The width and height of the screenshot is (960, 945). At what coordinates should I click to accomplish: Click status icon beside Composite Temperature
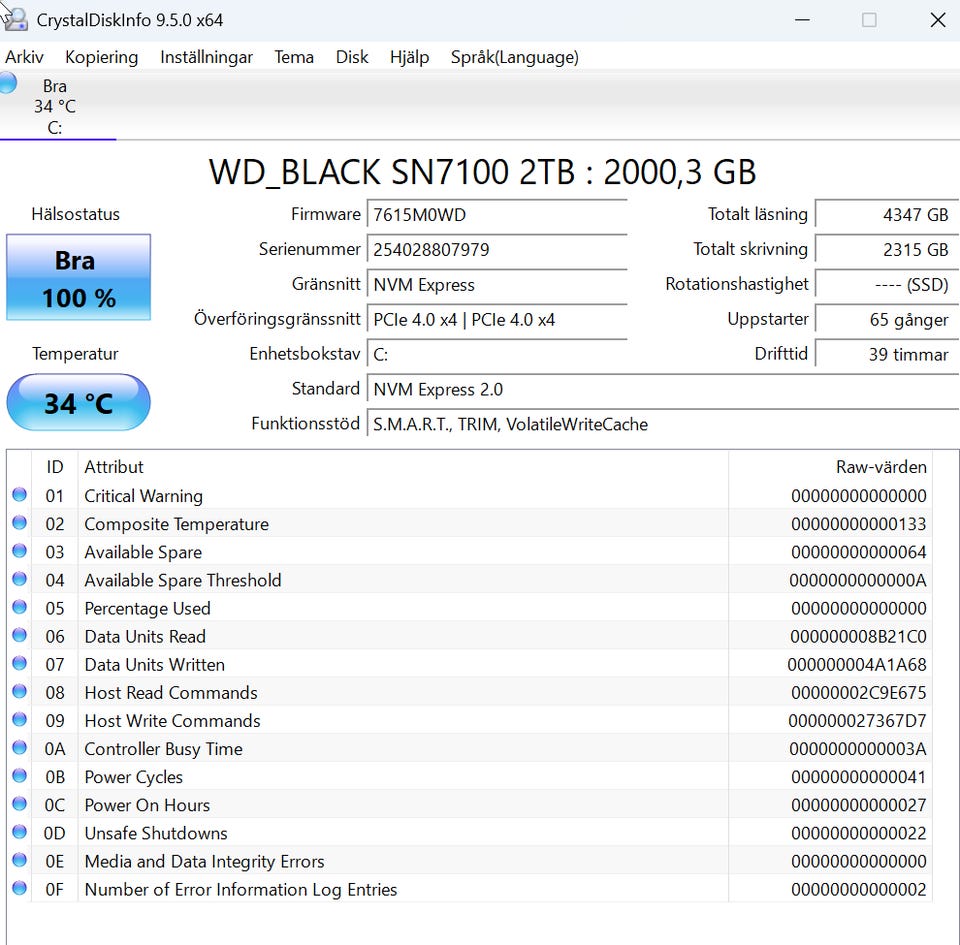point(19,524)
